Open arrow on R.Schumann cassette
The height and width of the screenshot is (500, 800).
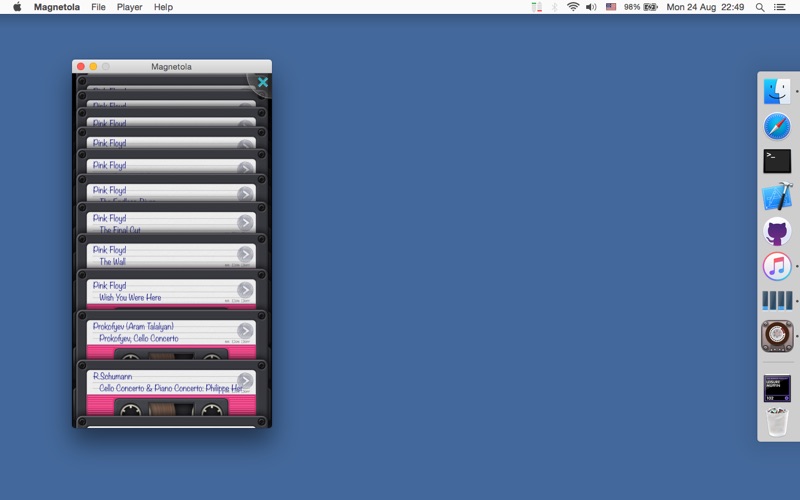pyautogui.click(x=245, y=381)
